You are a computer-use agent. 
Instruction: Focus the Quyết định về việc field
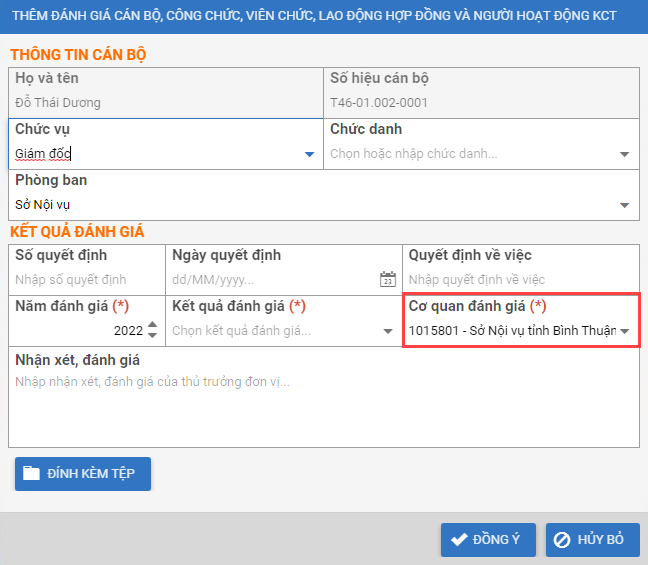pos(520,281)
